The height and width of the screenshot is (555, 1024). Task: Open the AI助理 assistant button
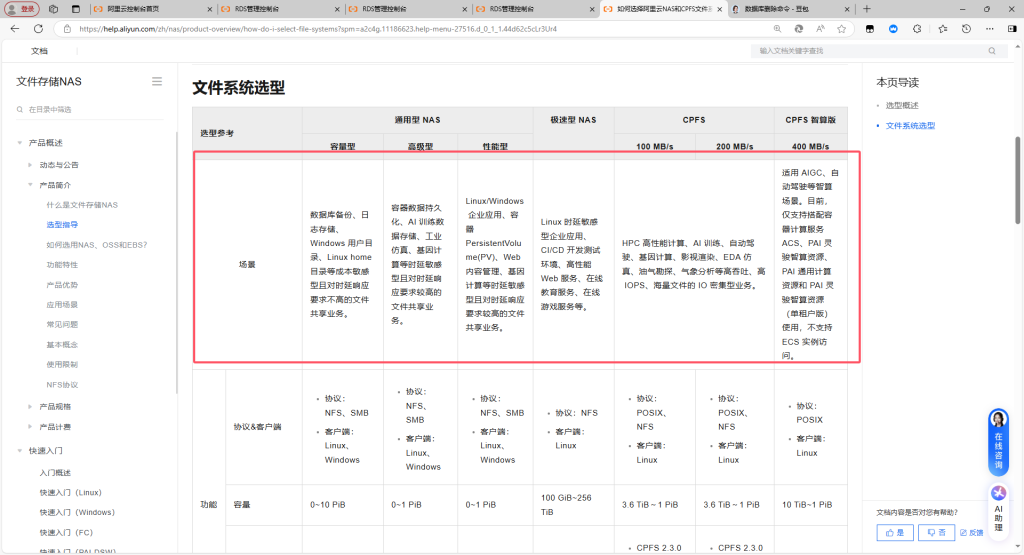(998, 505)
